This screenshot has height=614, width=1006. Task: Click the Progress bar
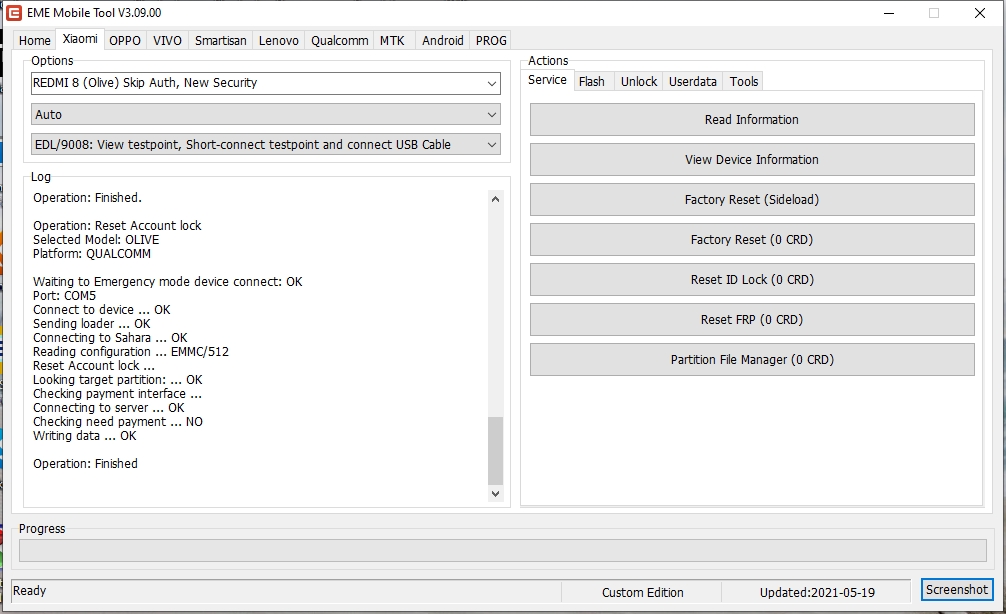502,550
